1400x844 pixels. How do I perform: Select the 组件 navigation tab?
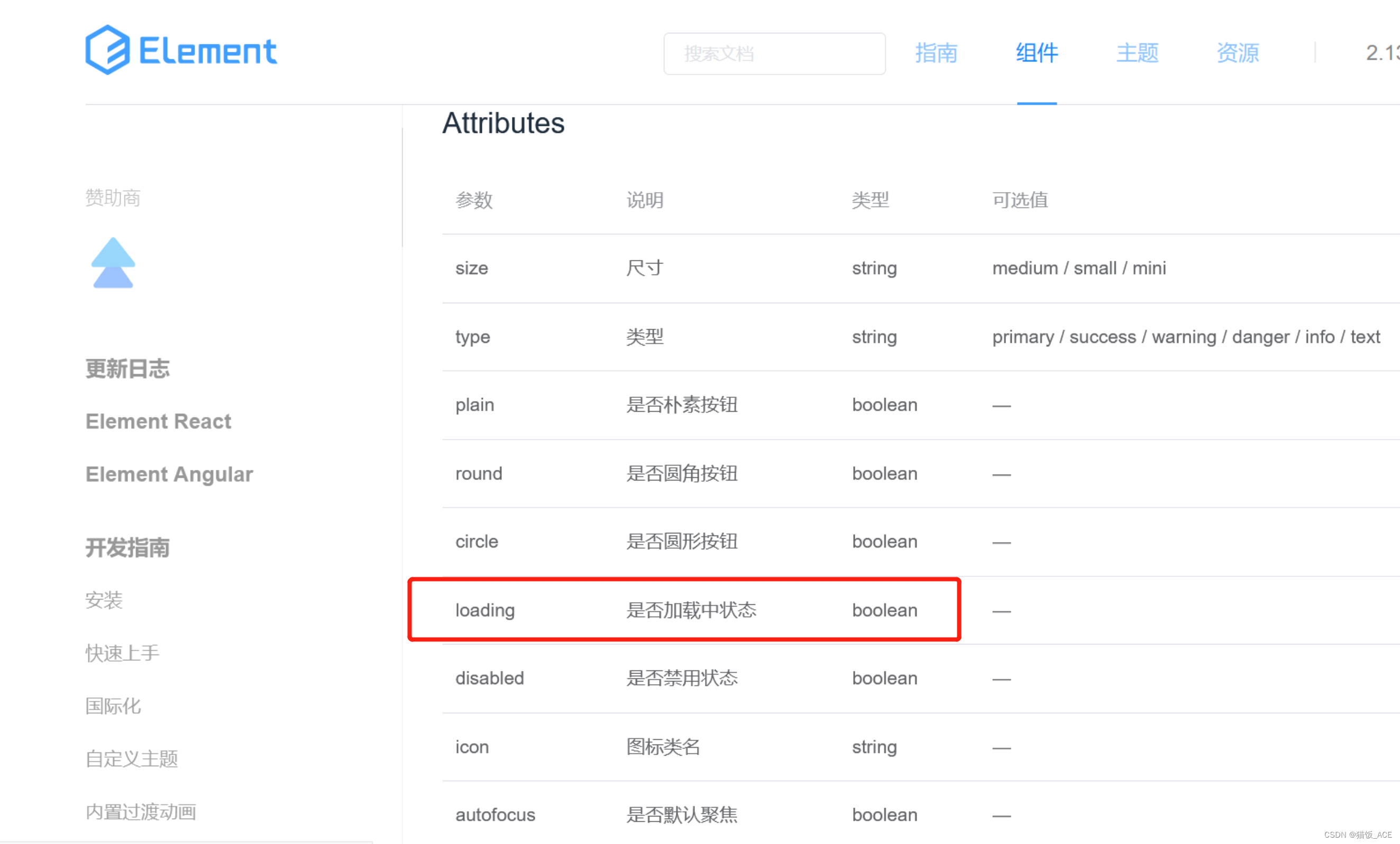coord(1036,53)
